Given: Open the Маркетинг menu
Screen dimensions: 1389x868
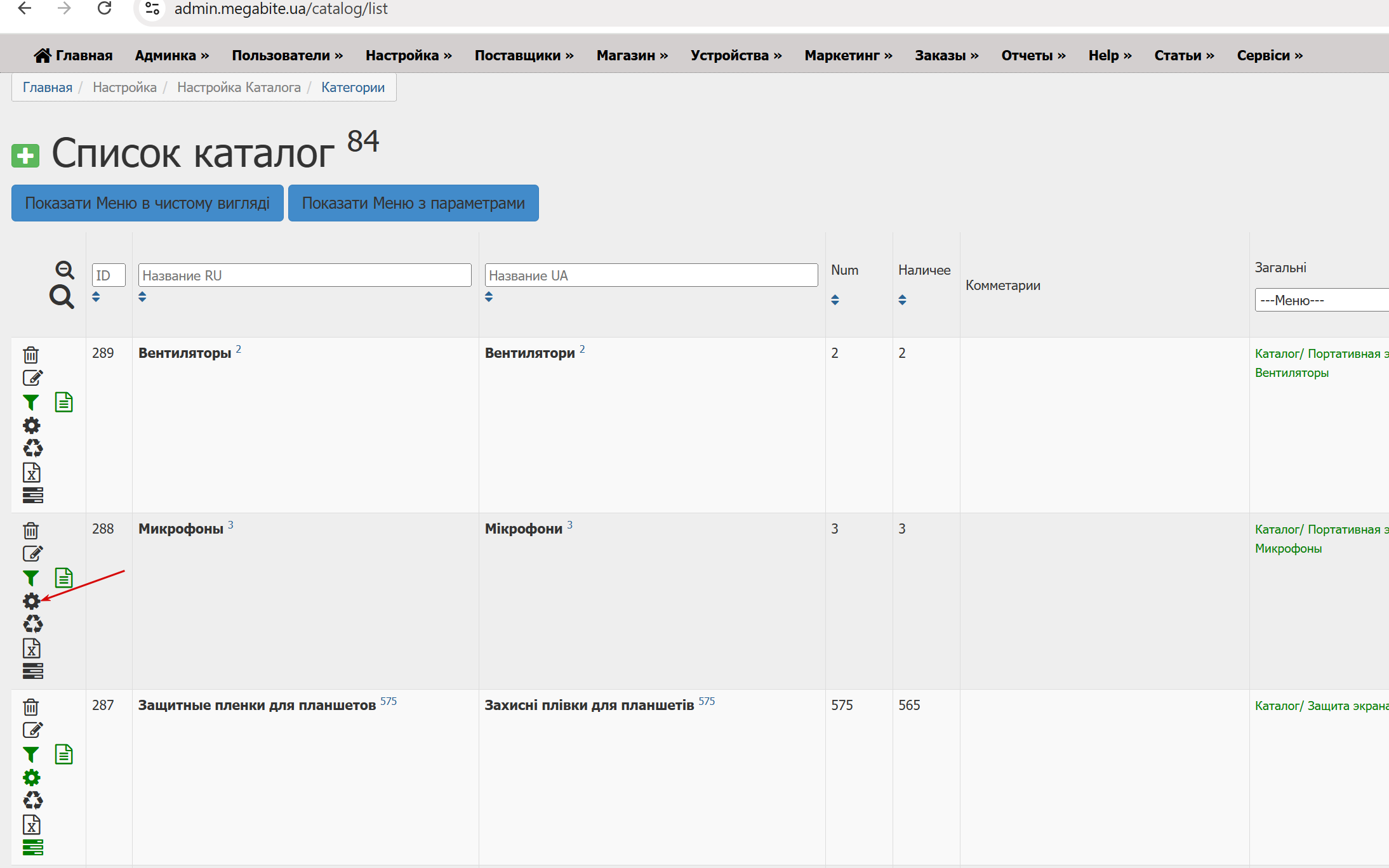Looking at the screenshot, I should pyautogui.click(x=847, y=55).
